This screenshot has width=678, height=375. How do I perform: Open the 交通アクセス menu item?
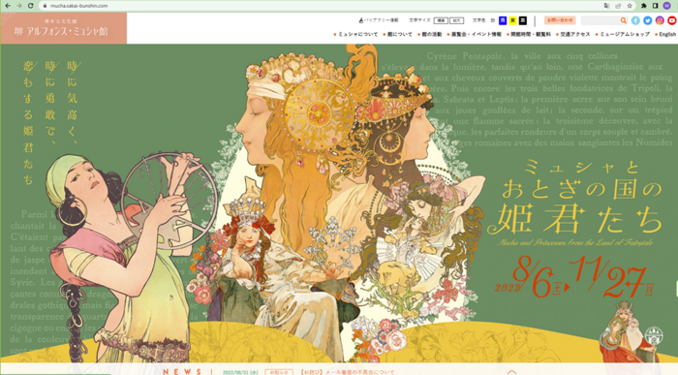[x=575, y=34]
